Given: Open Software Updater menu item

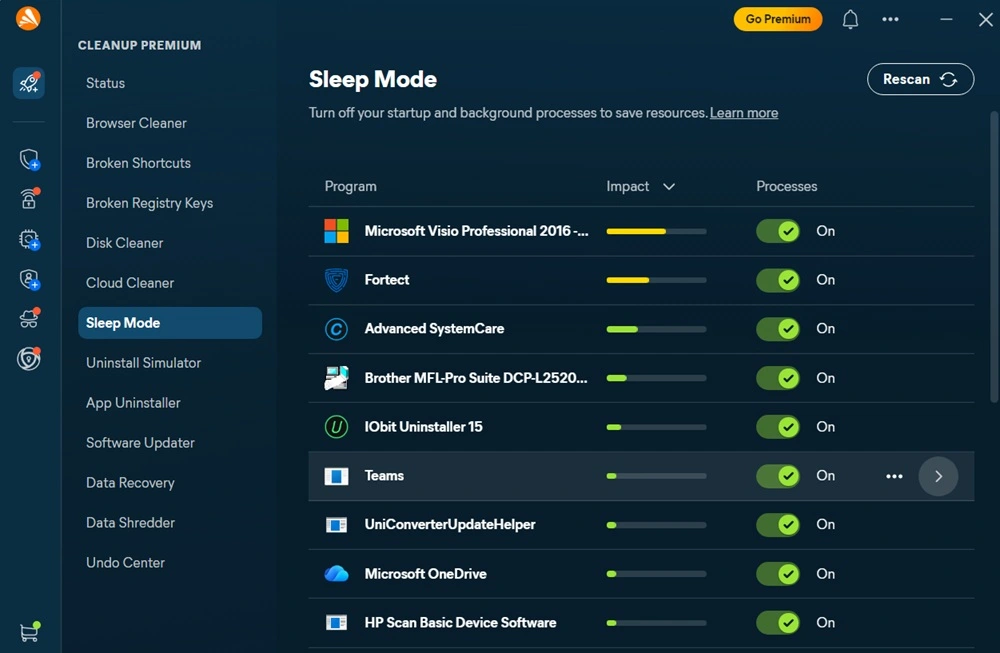Looking at the screenshot, I should tap(140, 443).
